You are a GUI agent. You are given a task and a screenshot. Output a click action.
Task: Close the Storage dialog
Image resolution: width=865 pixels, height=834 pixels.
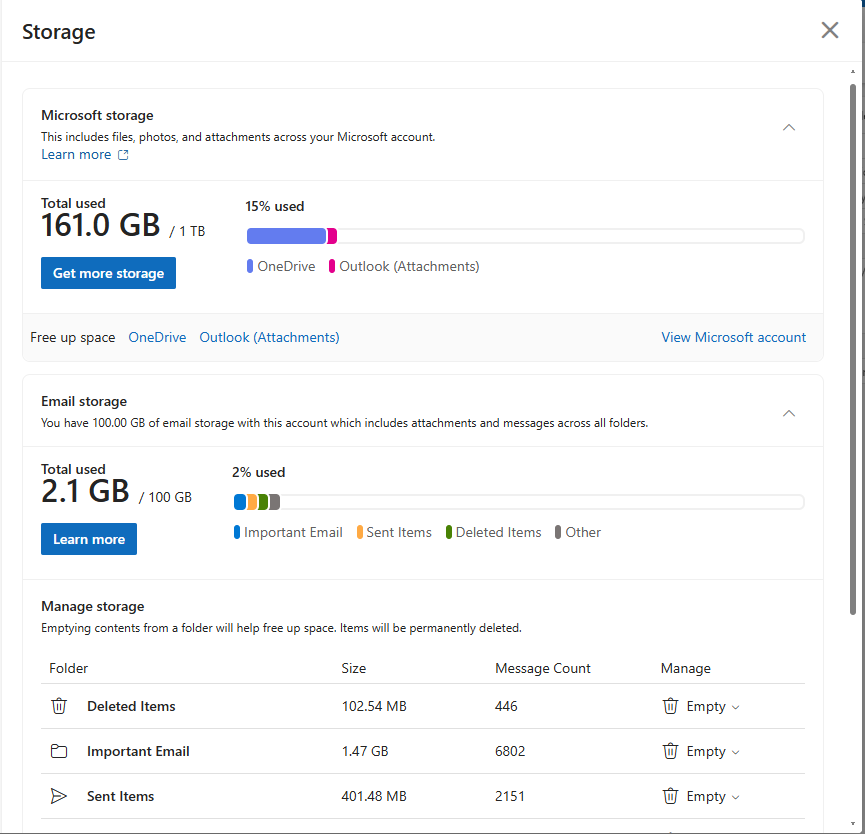(829, 30)
